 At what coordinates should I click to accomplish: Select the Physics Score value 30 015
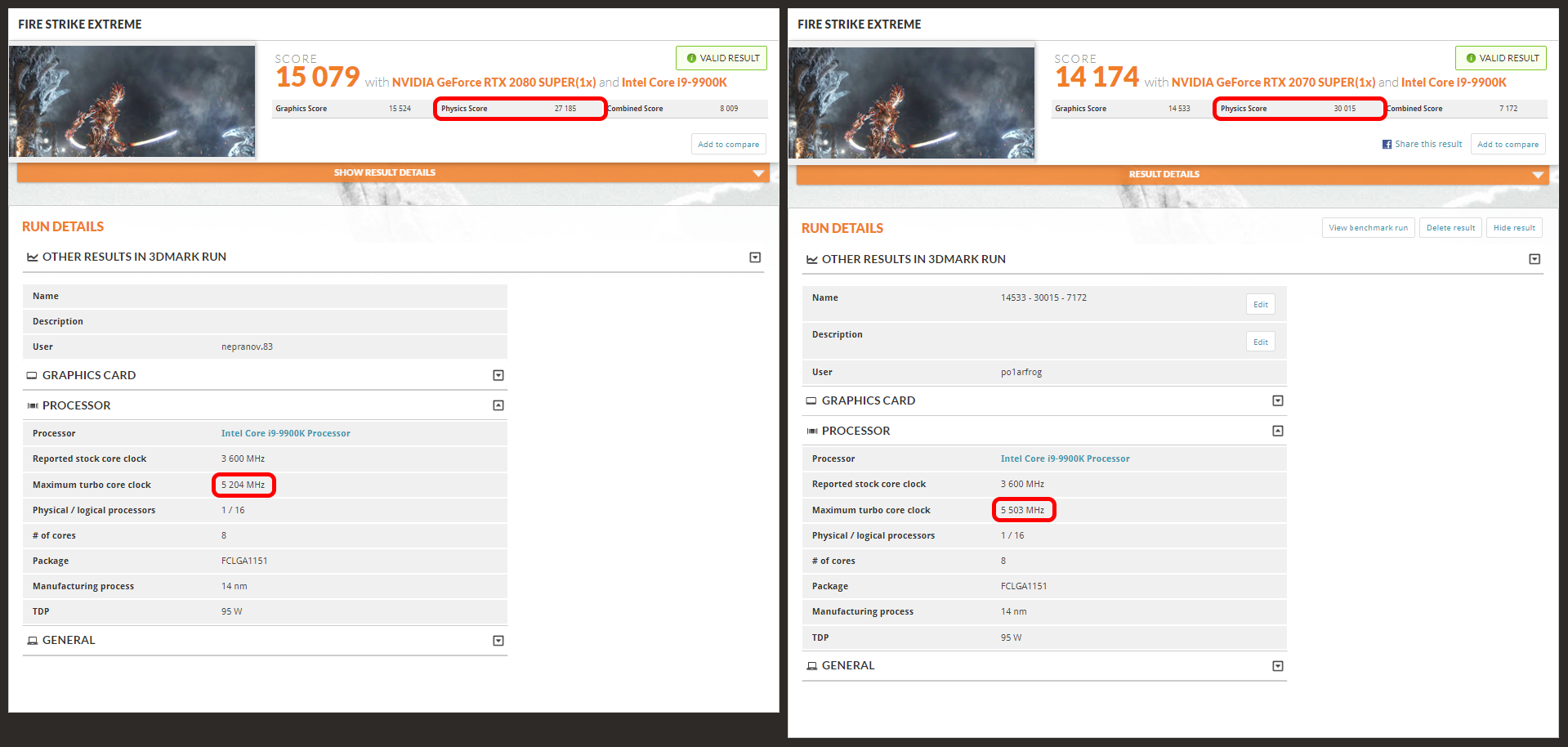coord(1345,109)
